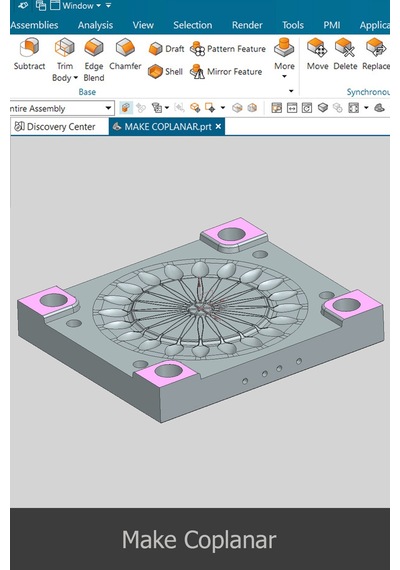This screenshot has width=400, height=570.
Task: Click the Synchronous group label
Action: pyautogui.click(x=368, y=92)
